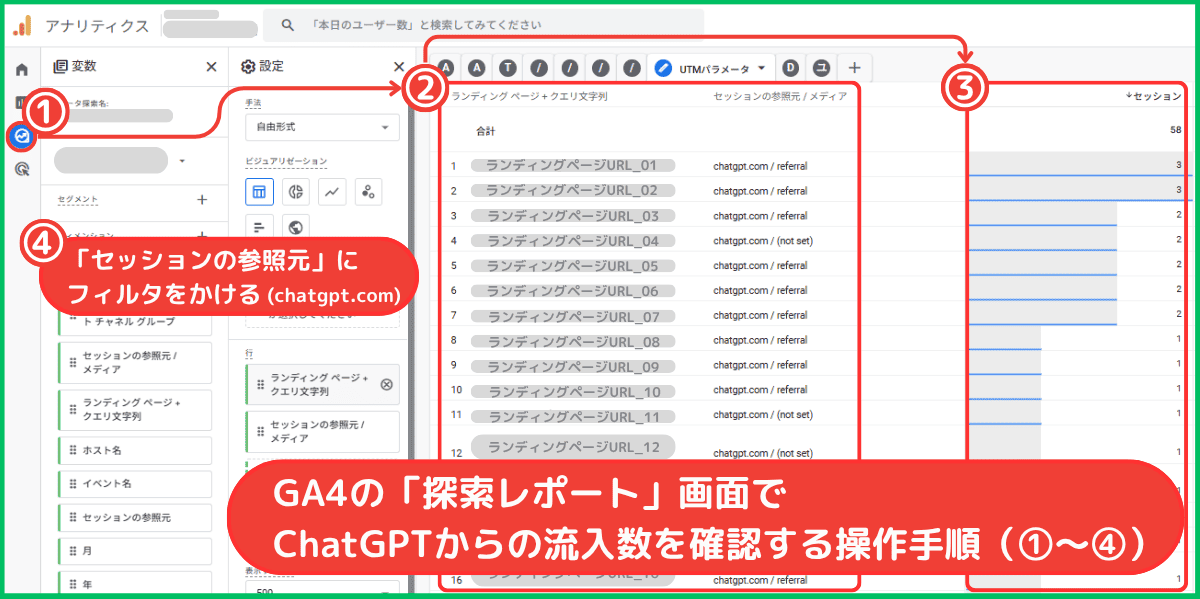Screen dimensions: 1200x599
Task: Remove ランディング ページ row chip
Action: click(x=387, y=385)
